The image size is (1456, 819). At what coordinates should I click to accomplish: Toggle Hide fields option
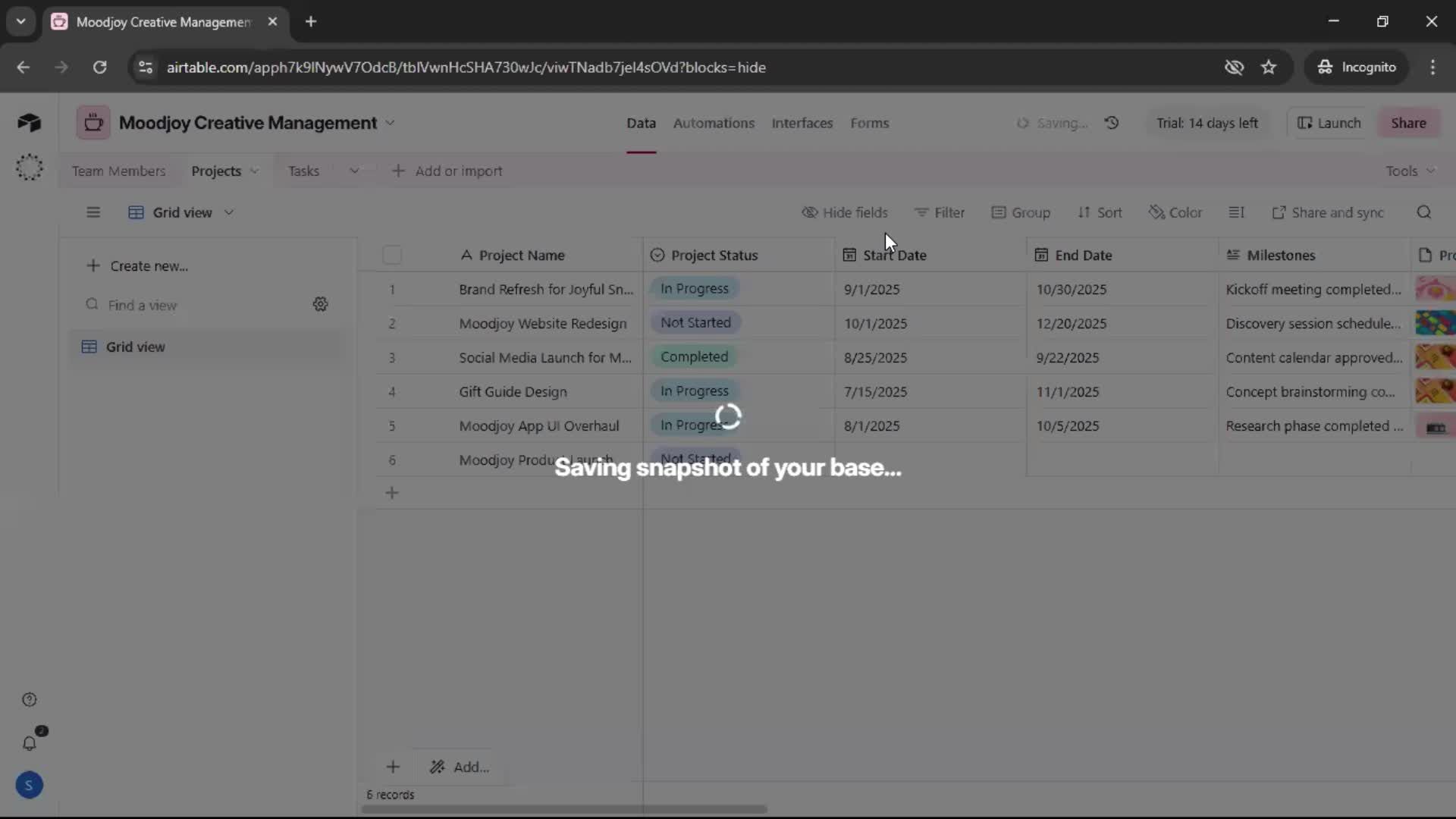(845, 212)
